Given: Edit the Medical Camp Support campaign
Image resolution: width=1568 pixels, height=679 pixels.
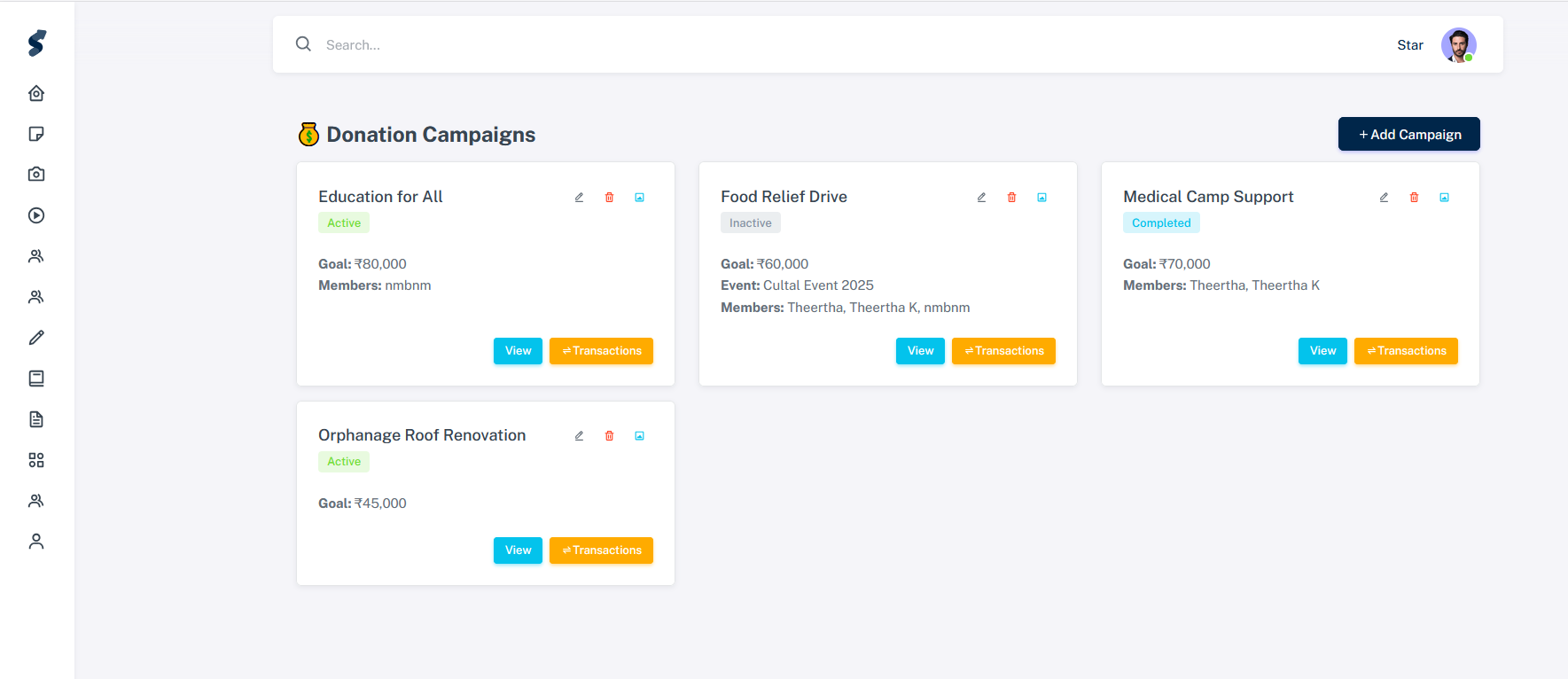Looking at the screenshot, I should [x=1384, y=198].
